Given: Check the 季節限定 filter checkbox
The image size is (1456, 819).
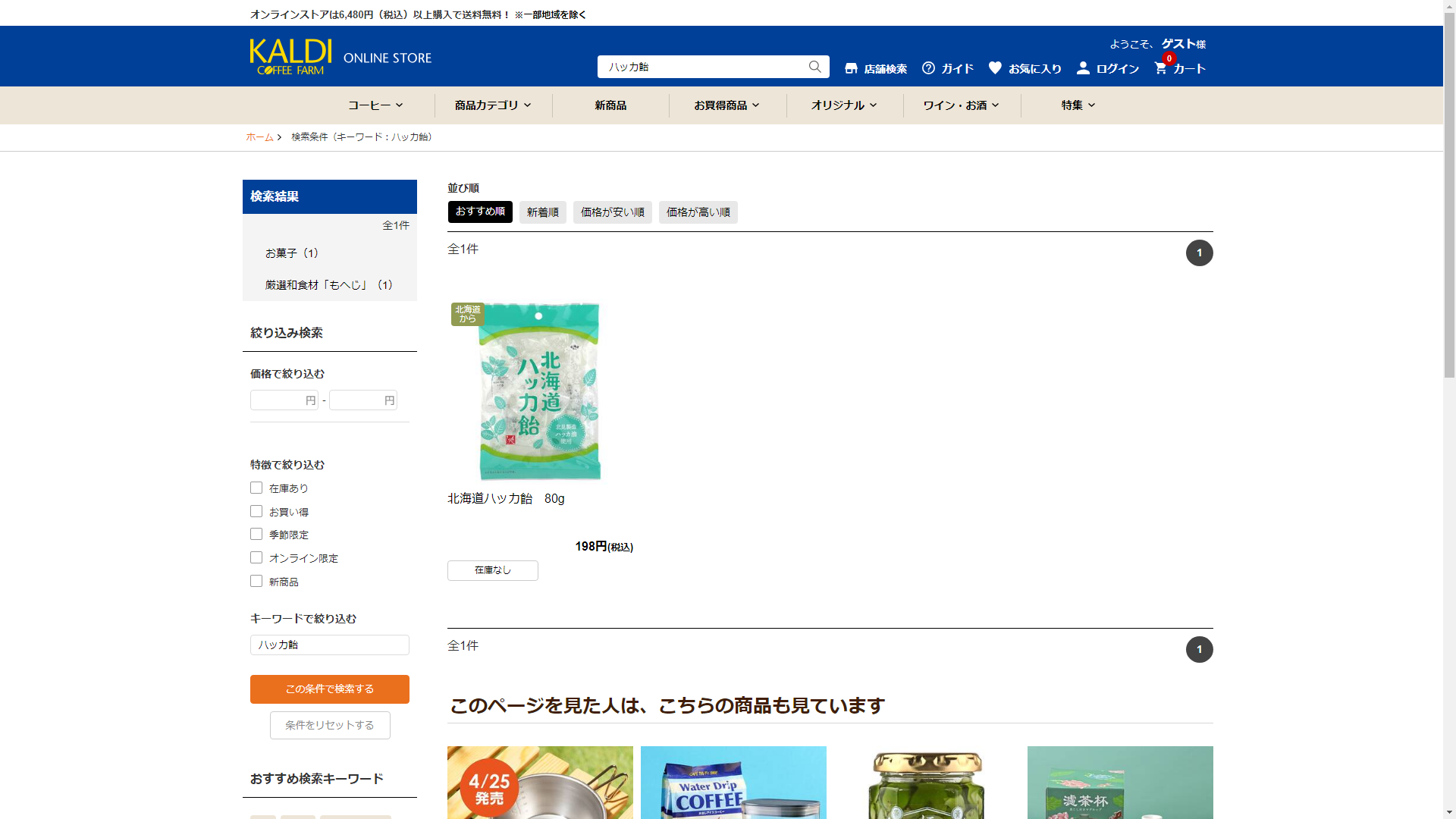Looking at the screenshot, I should click(x=256, y=534).
